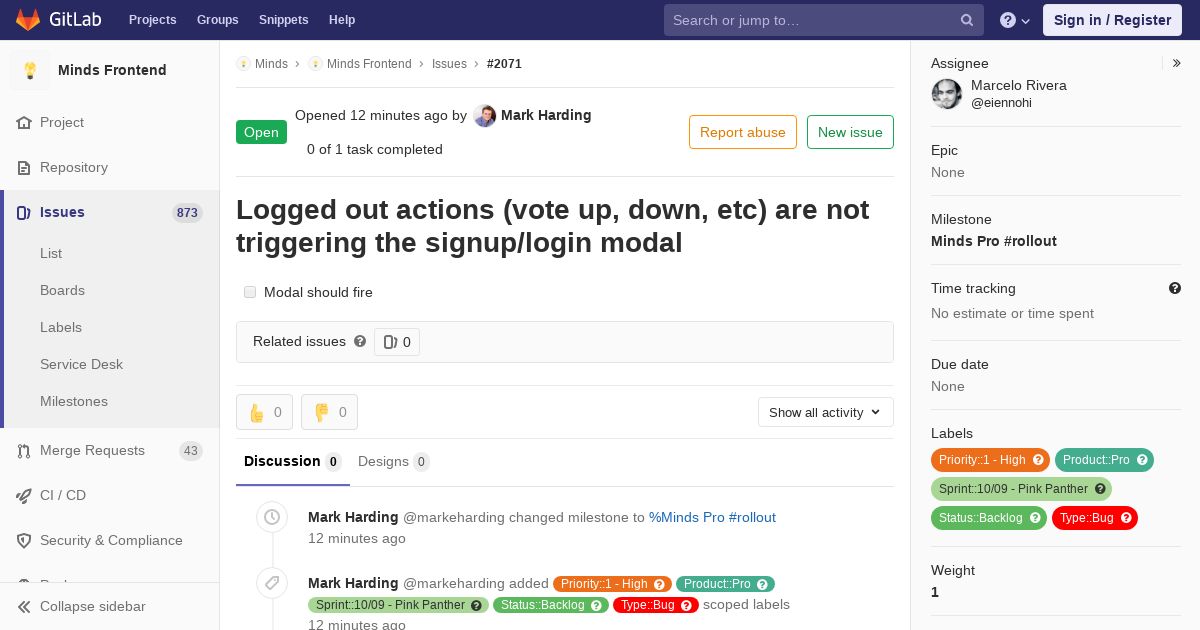Viewport: 1200px width, 630px height.
Task: Switch to the Designs tab
Action: click(383, 461)
